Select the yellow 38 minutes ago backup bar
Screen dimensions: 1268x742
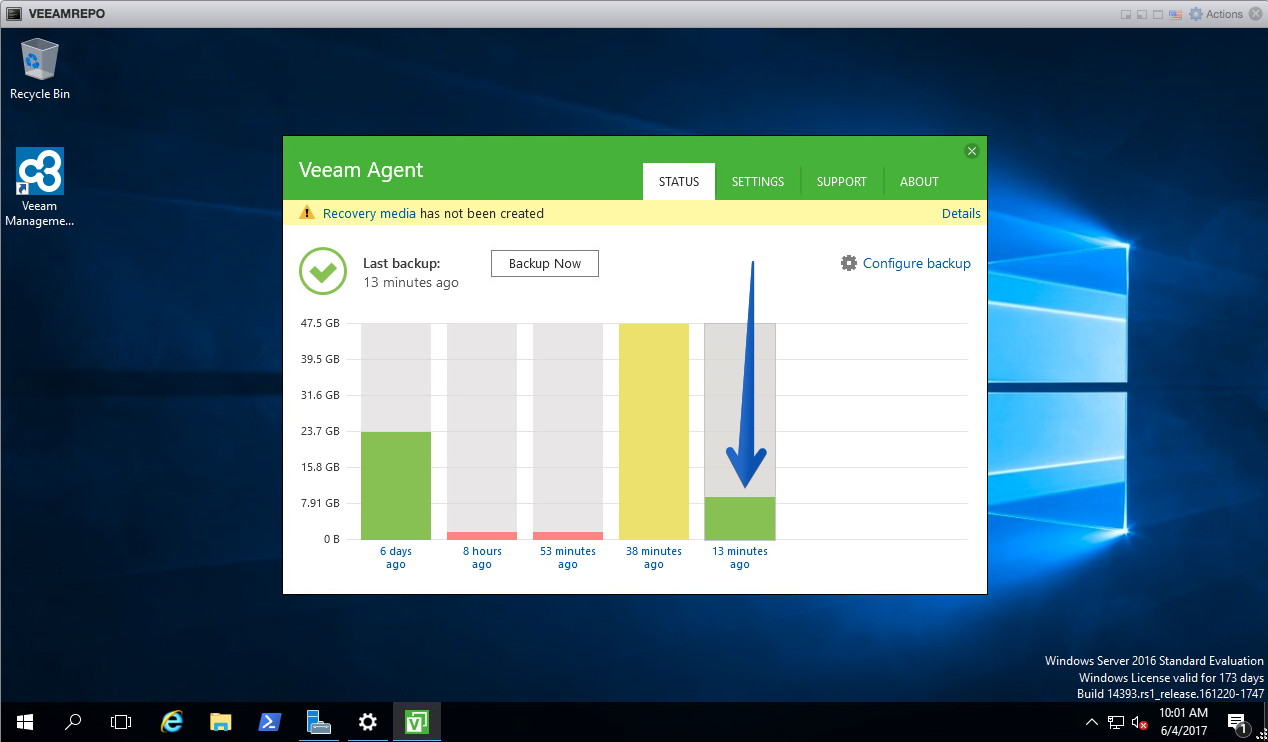pos(654,431)
